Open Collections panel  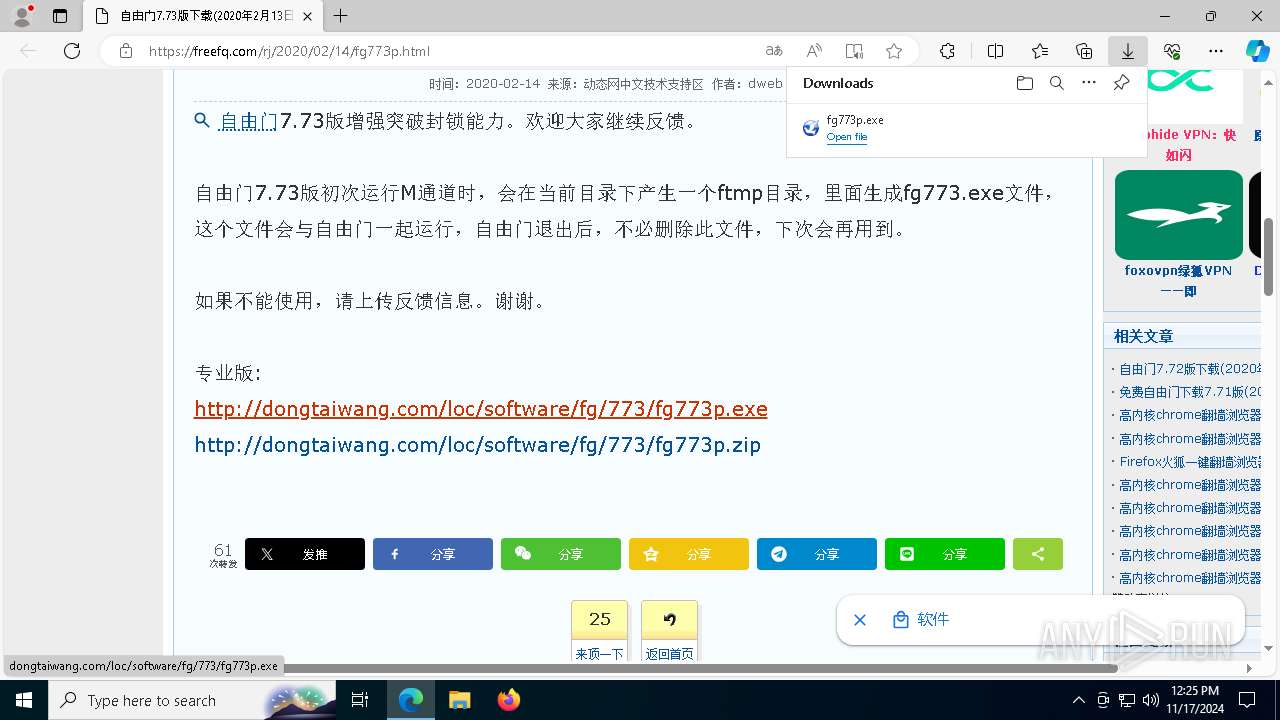(1084, 51)
